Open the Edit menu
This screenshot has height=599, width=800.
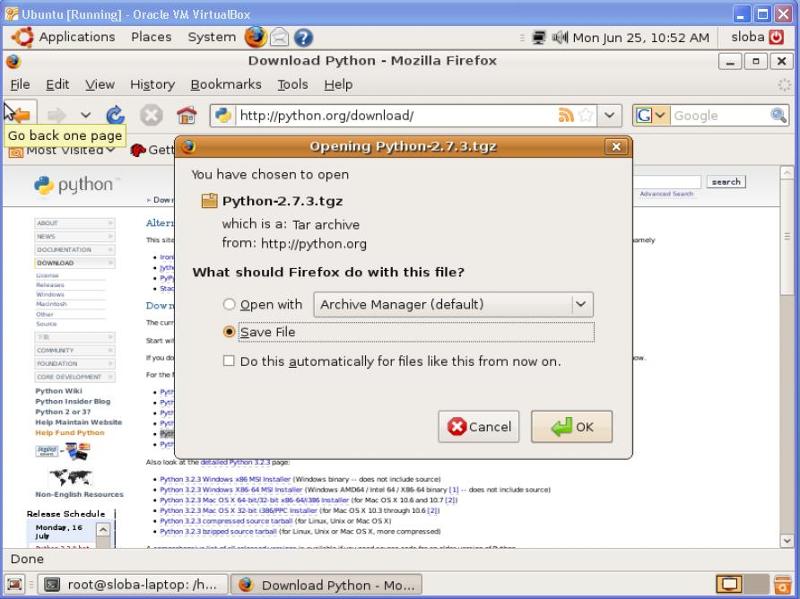[57, 85]
